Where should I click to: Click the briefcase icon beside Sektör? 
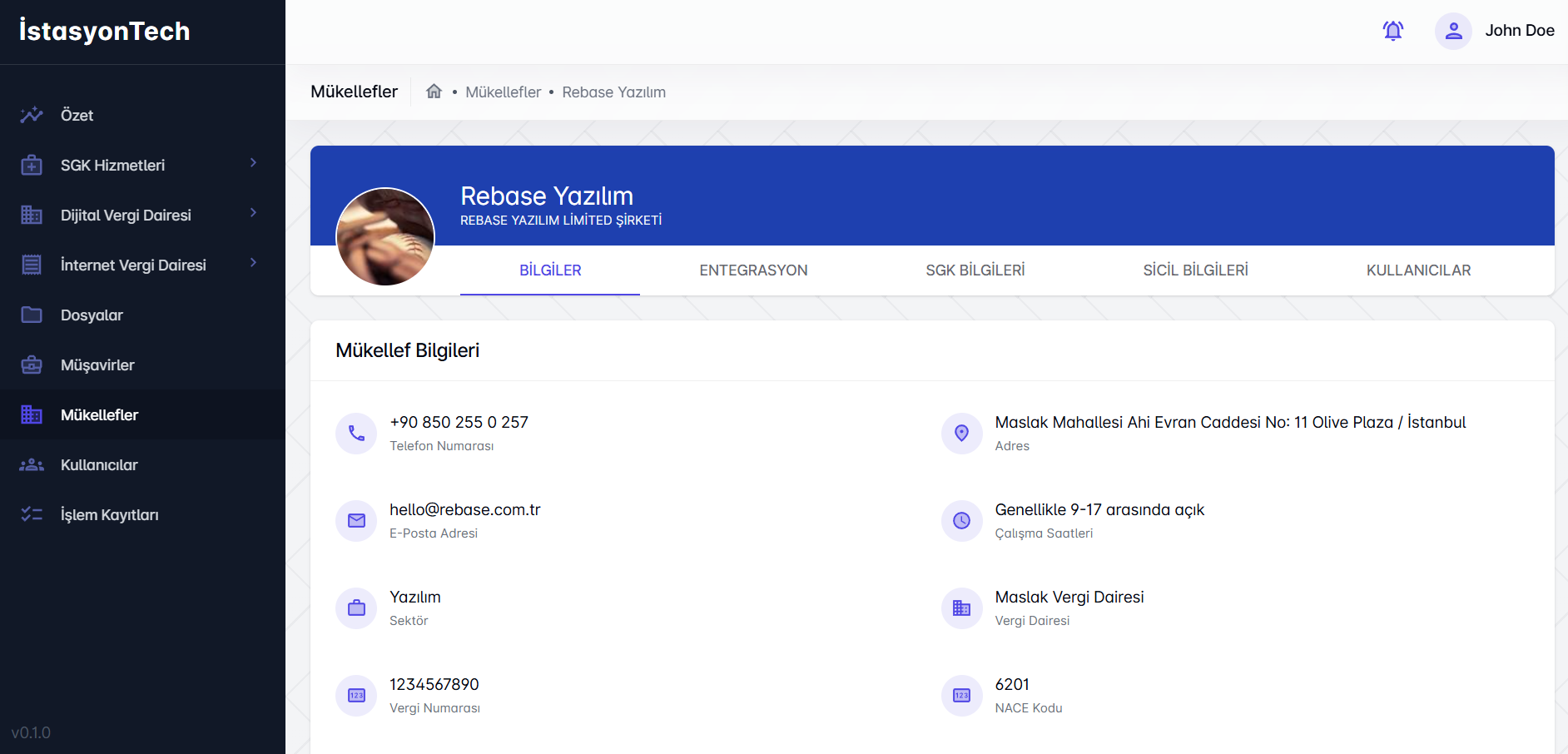tap(356, 608)
